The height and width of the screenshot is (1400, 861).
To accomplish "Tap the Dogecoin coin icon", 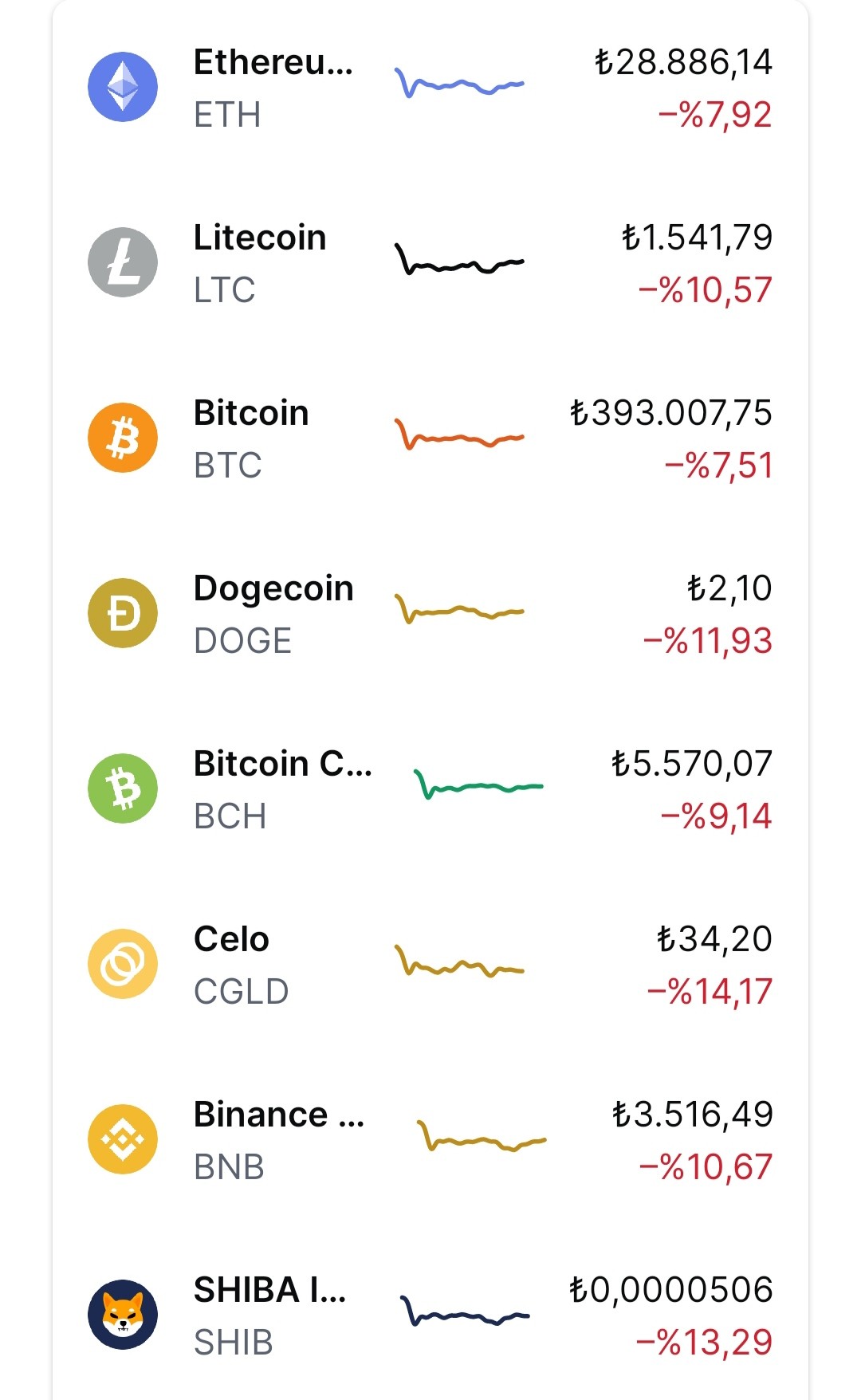I will [123, 613].
